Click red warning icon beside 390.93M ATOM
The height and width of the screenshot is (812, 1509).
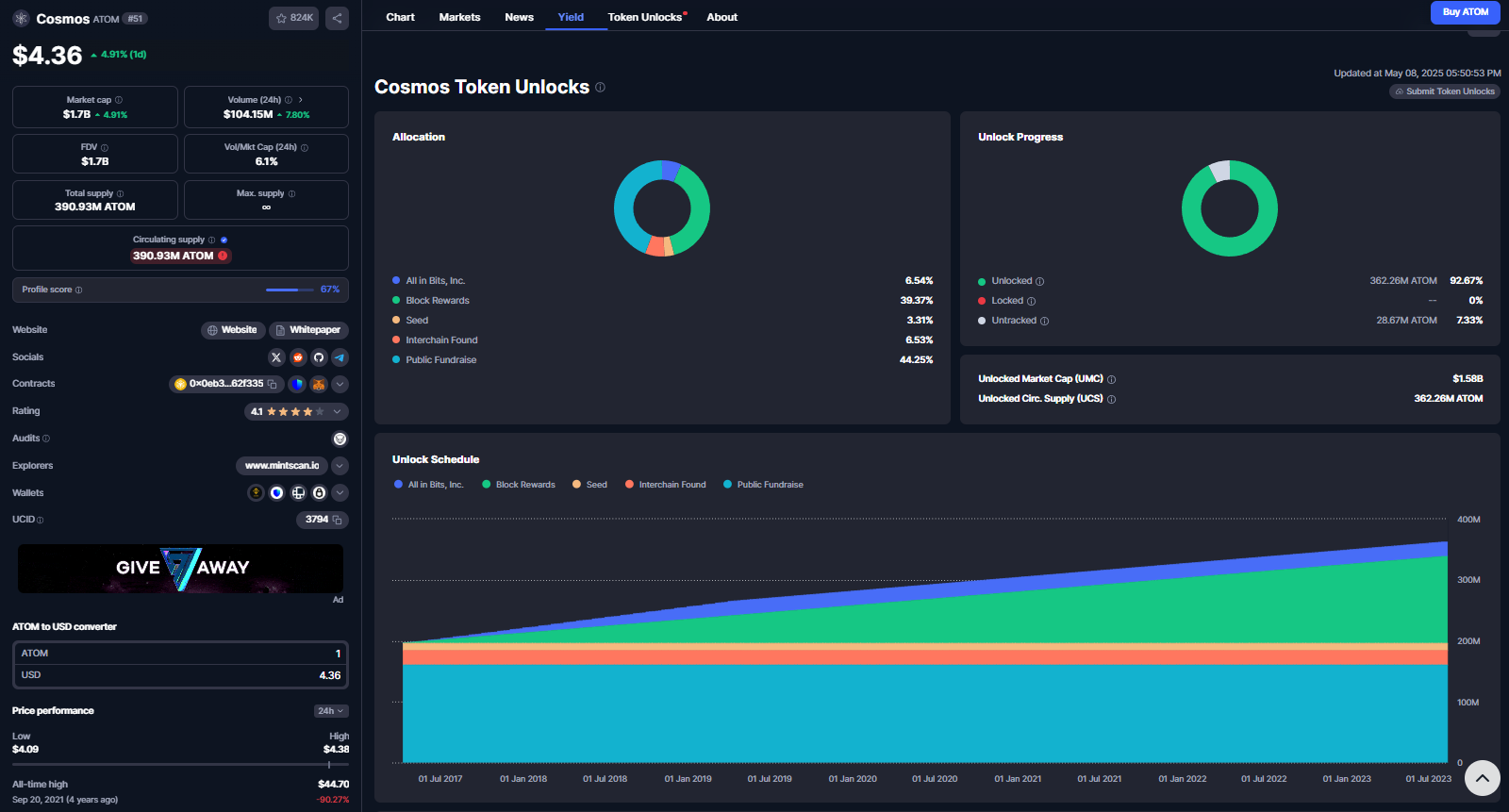point(223,256)
